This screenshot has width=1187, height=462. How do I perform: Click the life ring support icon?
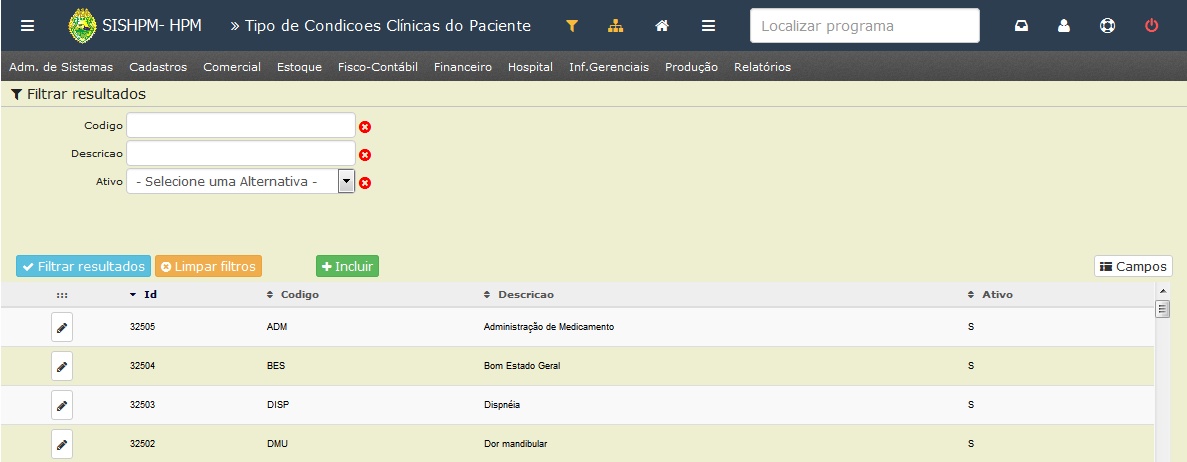pyautogui.click(x=1108, y=26)
